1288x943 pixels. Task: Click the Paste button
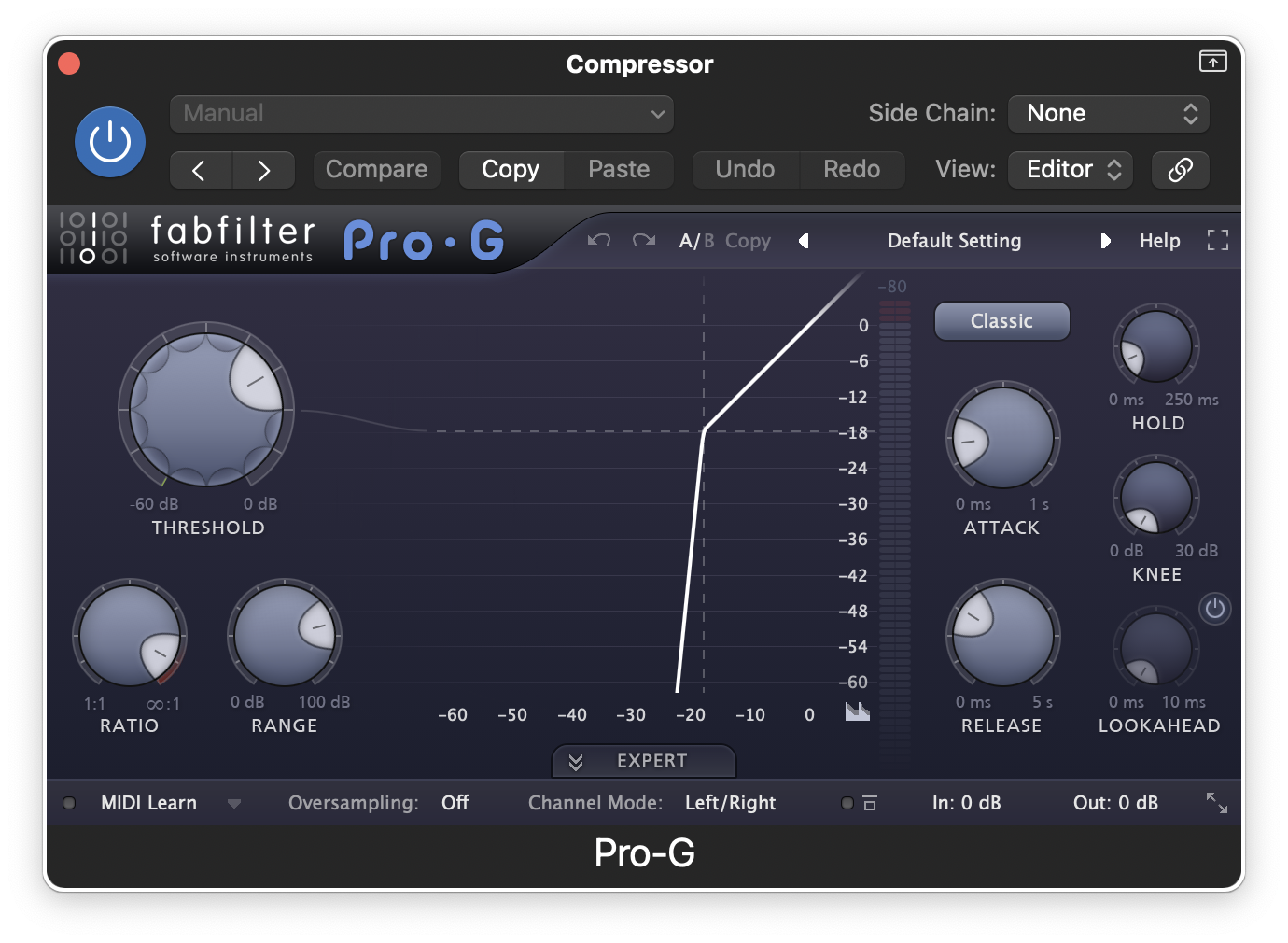(619, 170)
